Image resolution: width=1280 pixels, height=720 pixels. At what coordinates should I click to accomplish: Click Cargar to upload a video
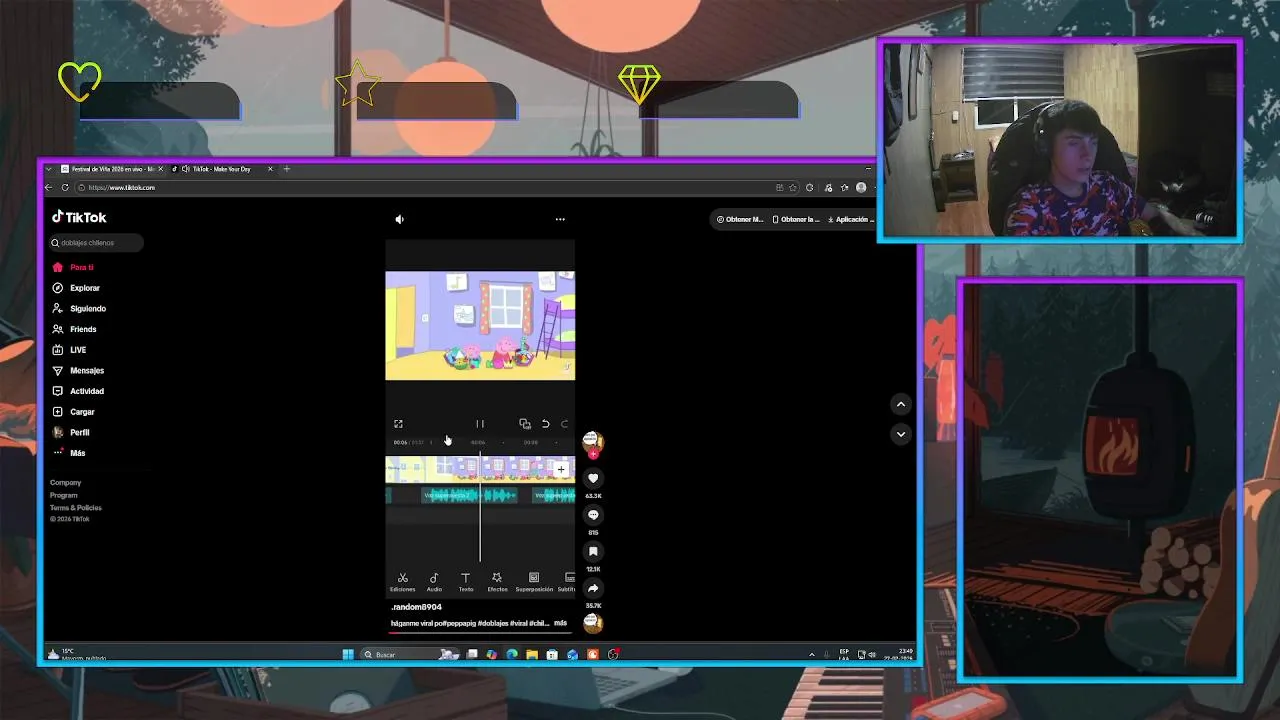point(74,412)
